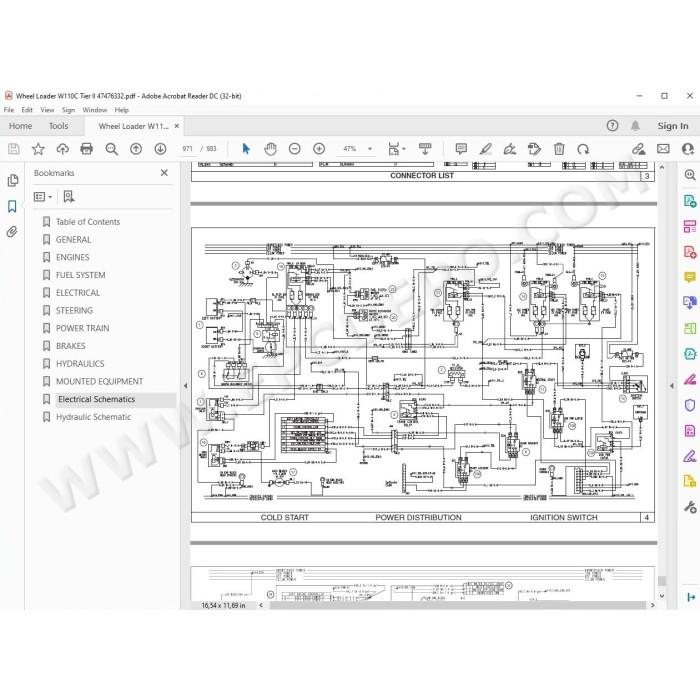Select the Hand pan tool
The image size is (700, 700).
(x=270, y=149)
